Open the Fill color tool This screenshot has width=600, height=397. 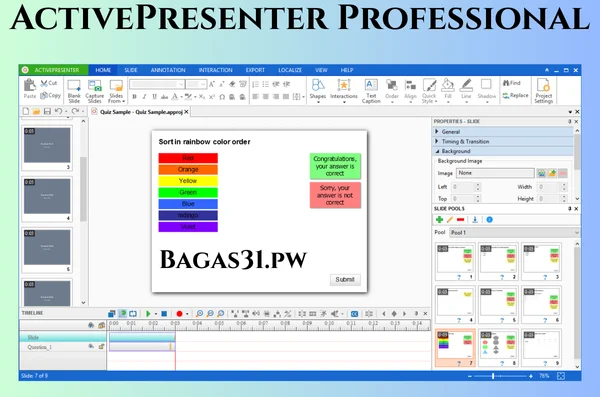coord(448,91)
